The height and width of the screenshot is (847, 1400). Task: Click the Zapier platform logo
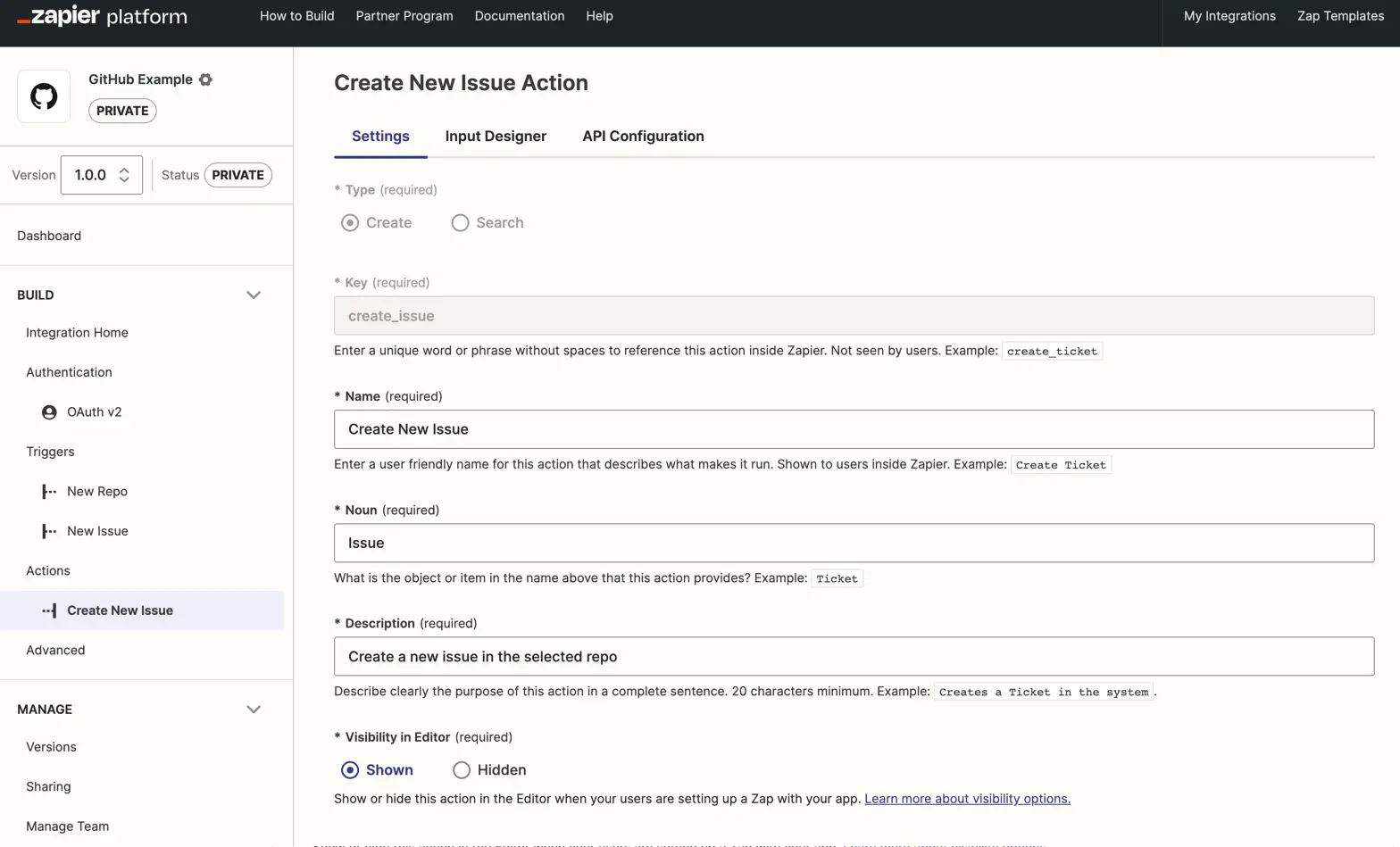click(102, 16)
